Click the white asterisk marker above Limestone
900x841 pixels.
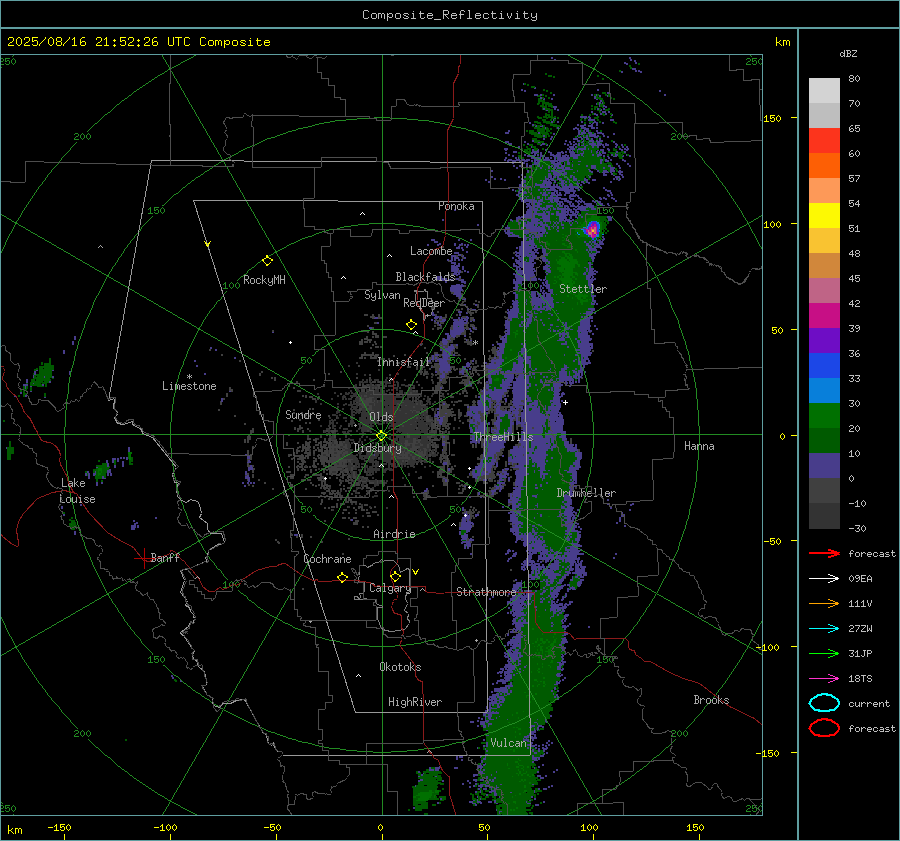pyautogui.click(x=189, y=377)
